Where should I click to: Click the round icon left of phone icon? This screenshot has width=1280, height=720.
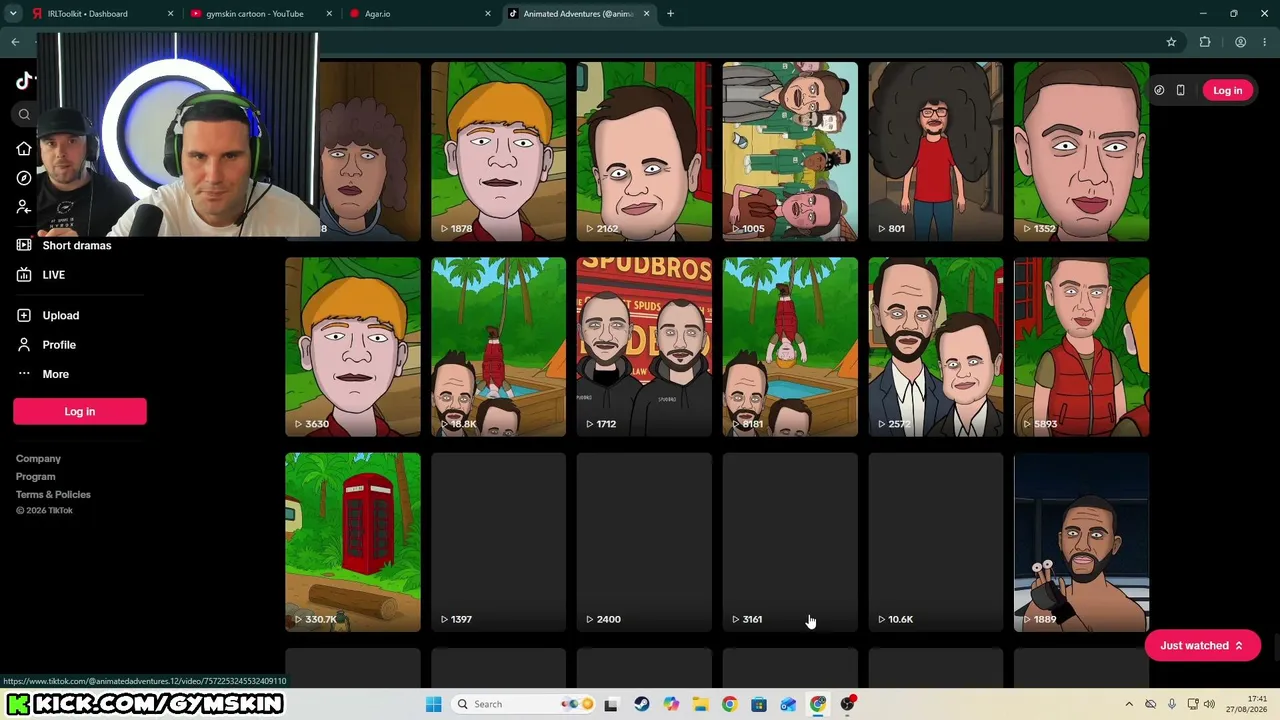click(x=1159, y=90)
